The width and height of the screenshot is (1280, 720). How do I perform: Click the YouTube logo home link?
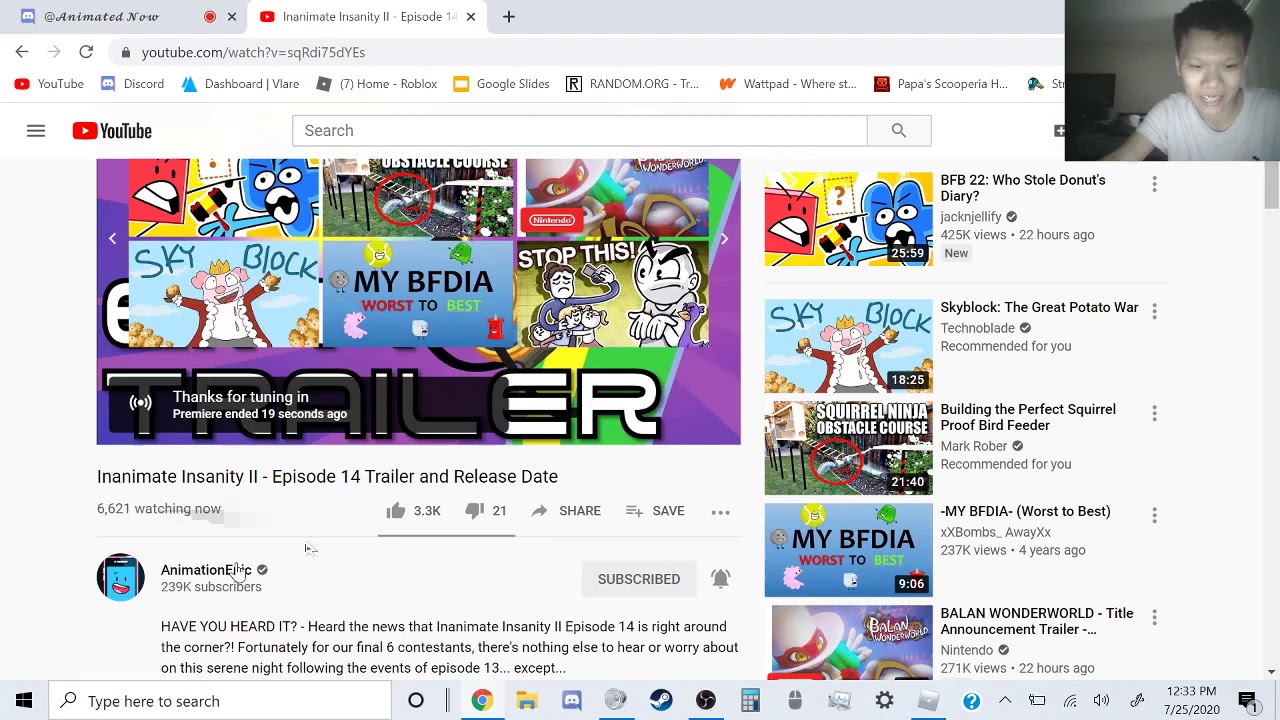point(112,131)
